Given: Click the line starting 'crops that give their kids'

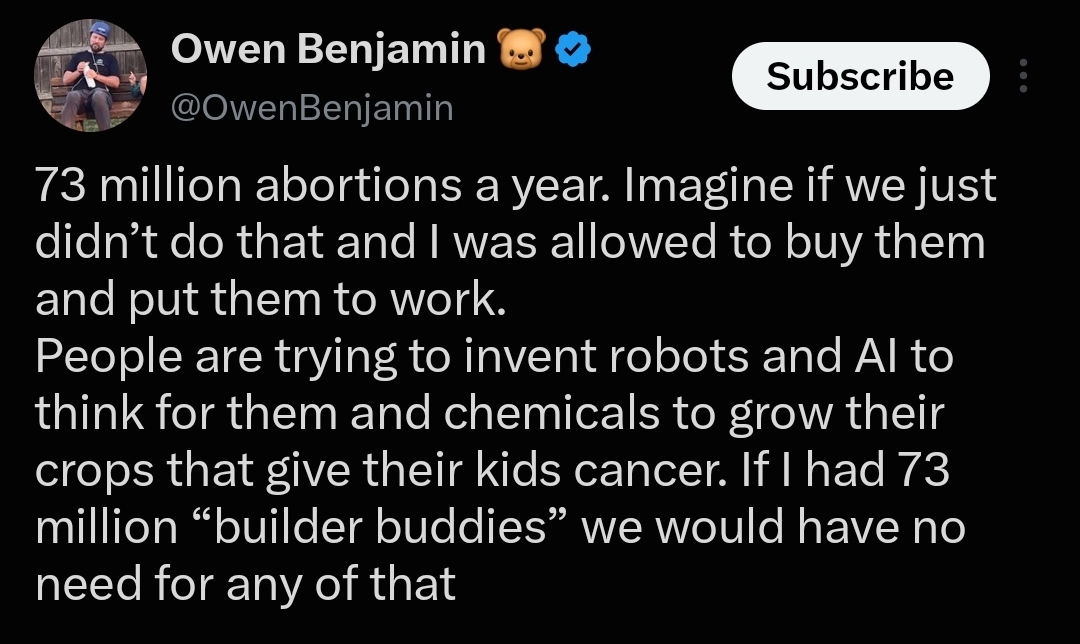Looking at the screenshot, I should tap(492, 471).
